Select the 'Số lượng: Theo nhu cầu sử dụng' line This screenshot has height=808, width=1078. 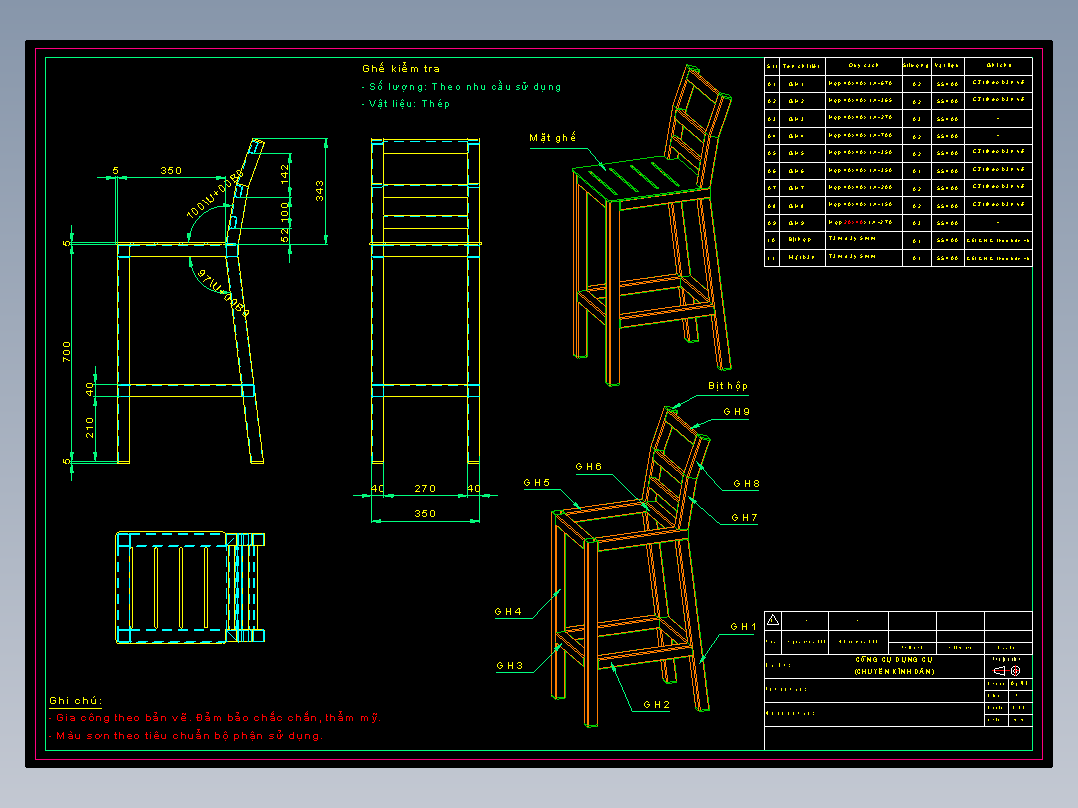(461, 87)
